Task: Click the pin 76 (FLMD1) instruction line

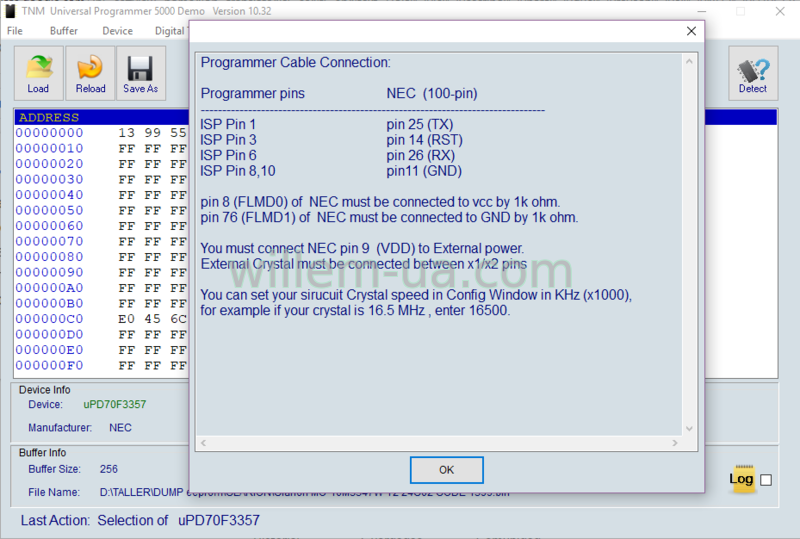Action: point(389,217)
